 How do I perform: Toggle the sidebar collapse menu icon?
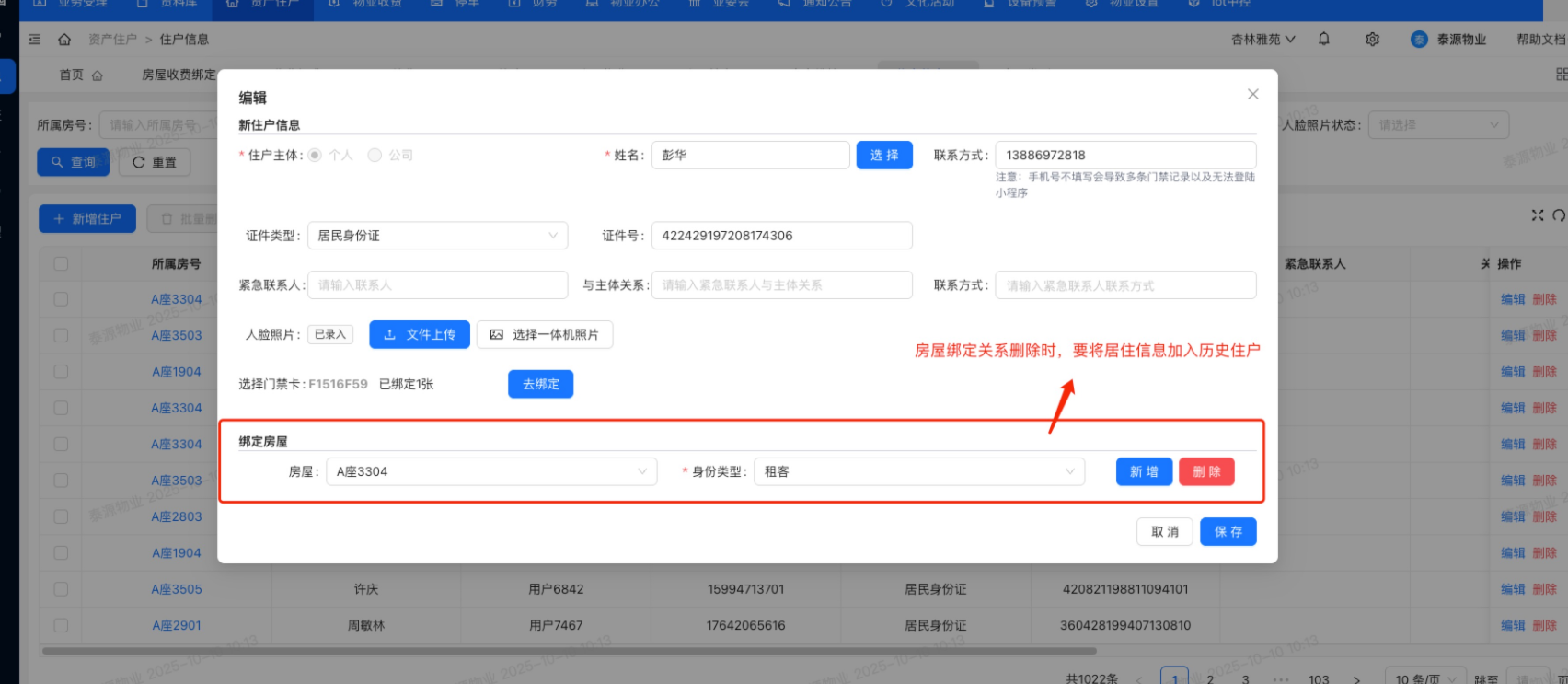click(x=35, y=40)
